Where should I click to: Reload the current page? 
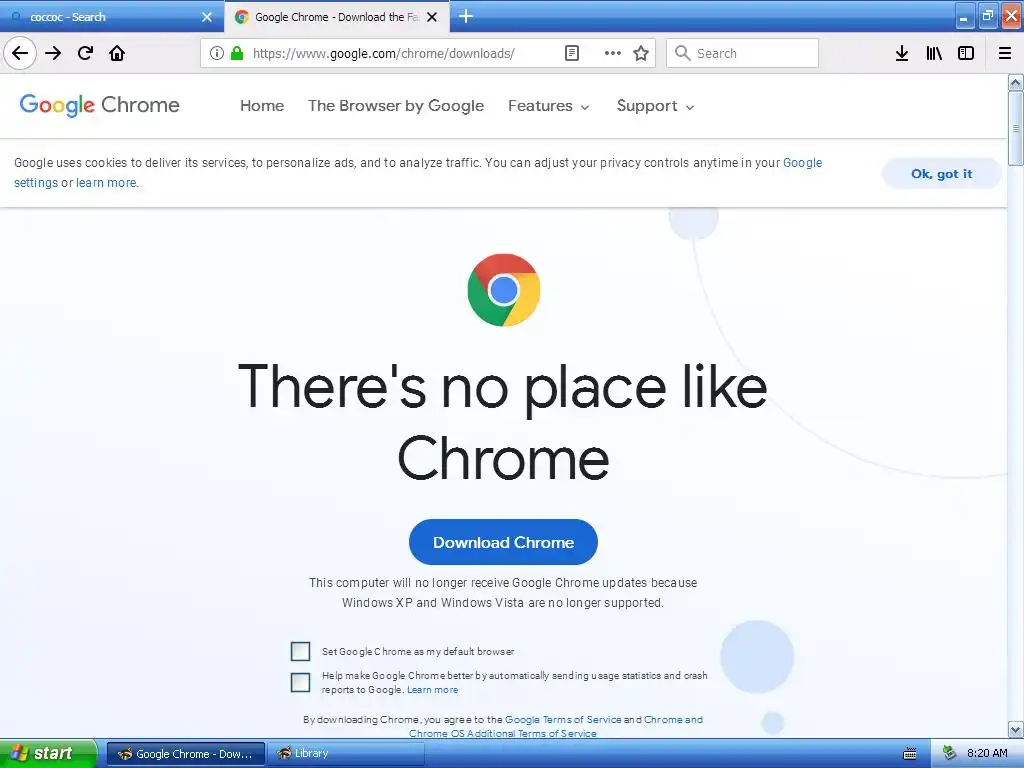85,53
